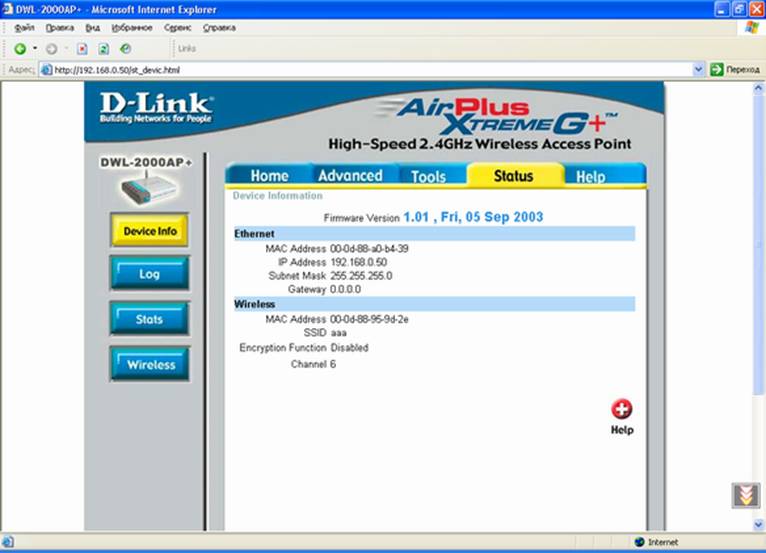Open the Избранное menu

click(x=132, y=28)
